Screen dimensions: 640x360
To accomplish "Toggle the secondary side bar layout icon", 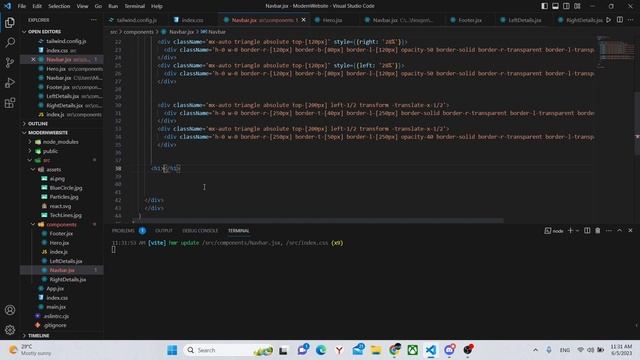I will [x=567, y=6].
